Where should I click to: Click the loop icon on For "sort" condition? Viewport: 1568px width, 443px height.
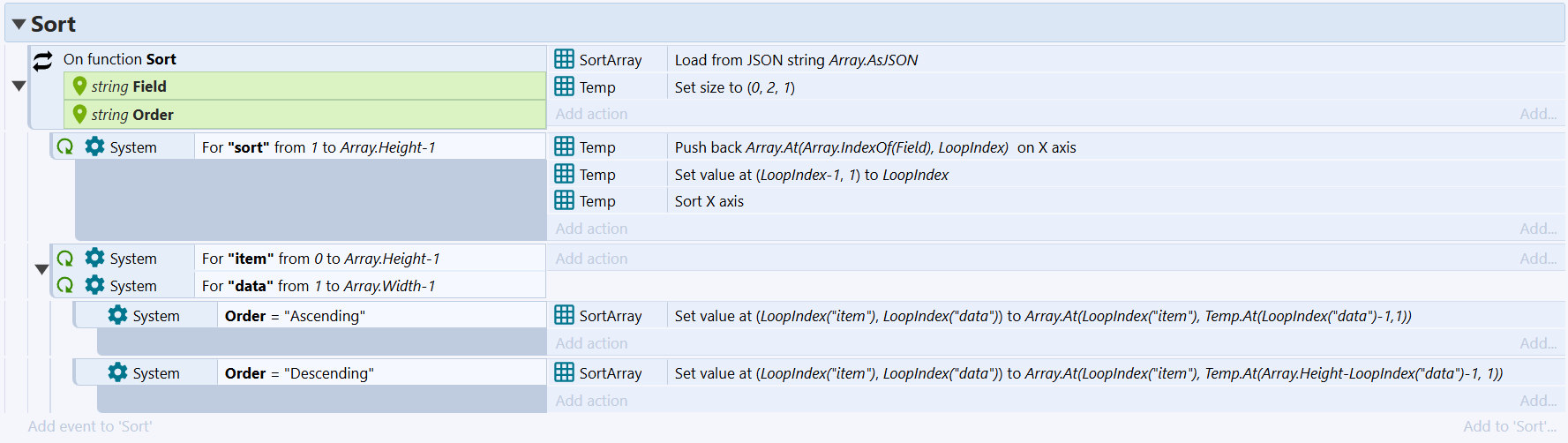pos(65,146)
